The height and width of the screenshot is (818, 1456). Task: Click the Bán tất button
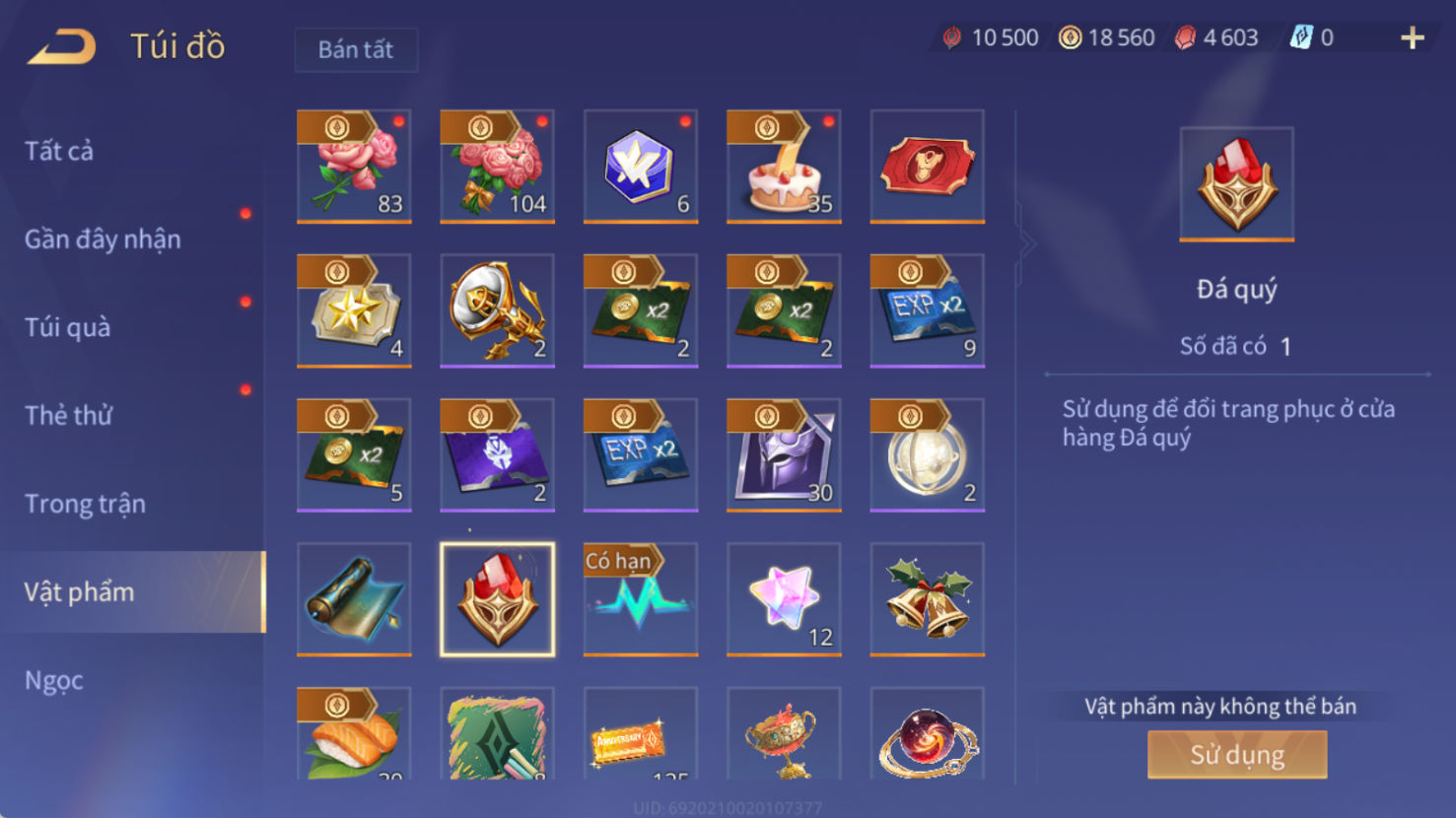pos(356,49)
